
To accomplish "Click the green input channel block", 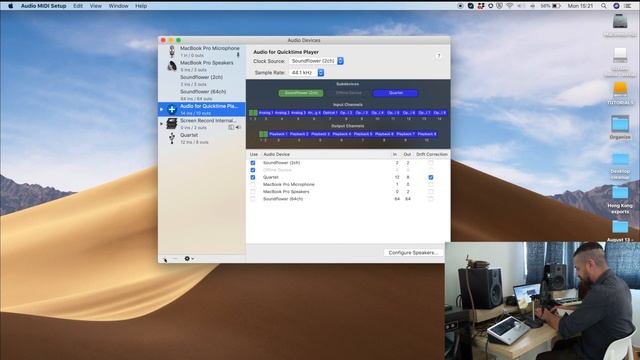I will point(253,113).
